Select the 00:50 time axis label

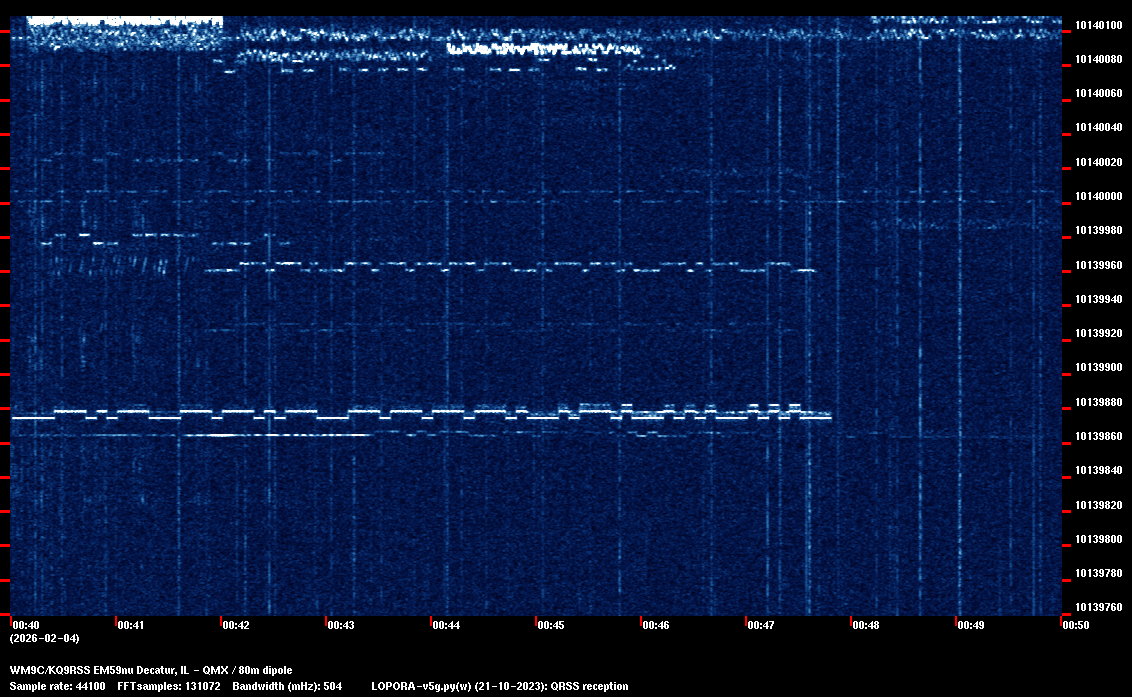tap(1076, 625)
